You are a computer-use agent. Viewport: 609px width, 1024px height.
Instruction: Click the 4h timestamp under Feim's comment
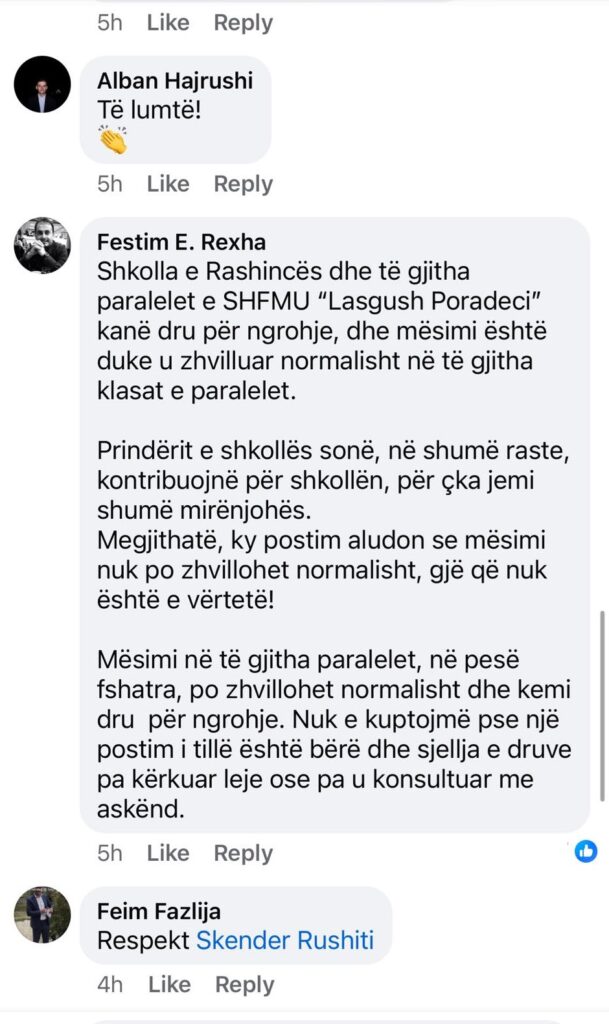(x=110, y=984)
